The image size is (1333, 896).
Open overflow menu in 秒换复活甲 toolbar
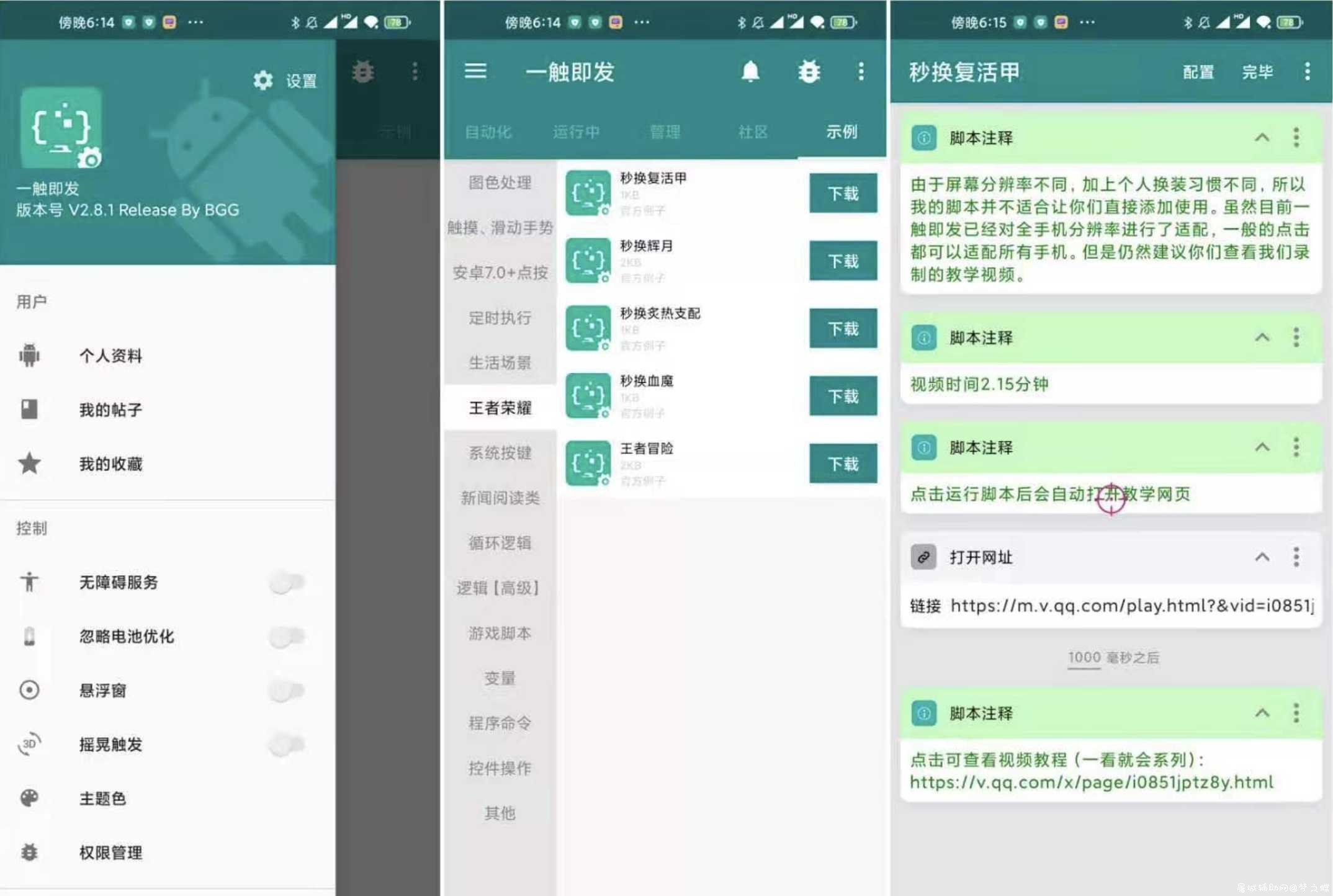pos(1307,71)
